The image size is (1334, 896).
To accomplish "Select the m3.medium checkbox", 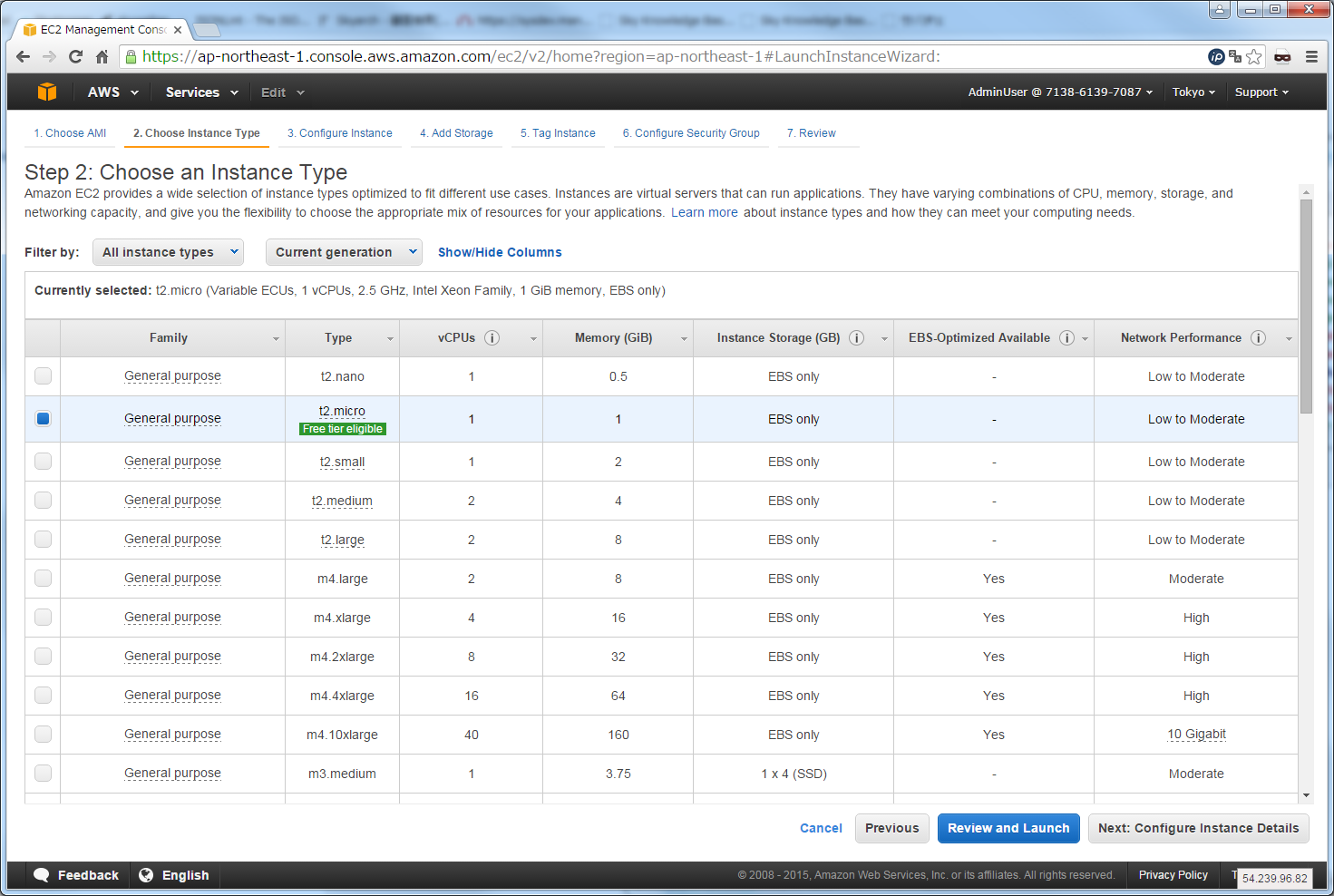I will click(43, 773).
